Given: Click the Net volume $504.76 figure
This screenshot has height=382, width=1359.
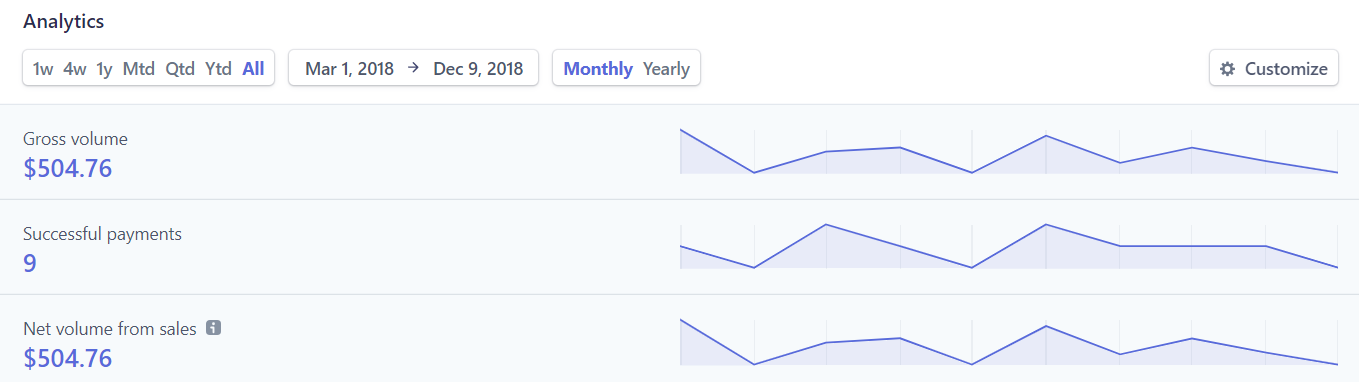Looking at the screenshot, I should pyautogui.click(x=68, y=358).
